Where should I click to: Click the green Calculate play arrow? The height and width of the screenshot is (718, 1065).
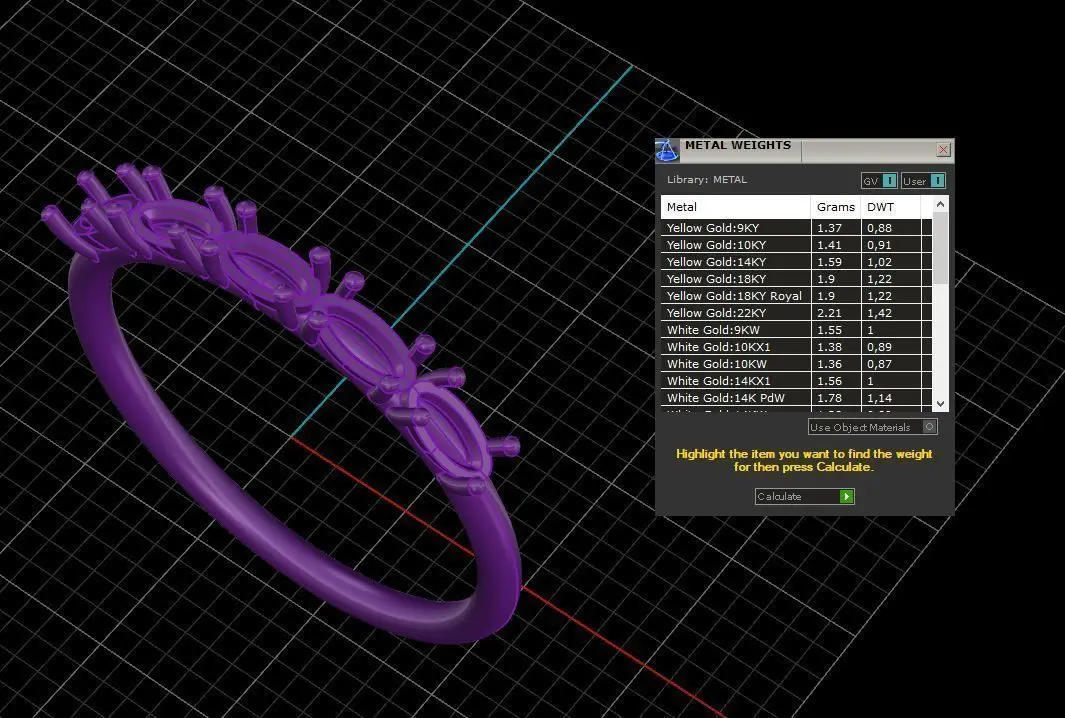pos(846,497)
